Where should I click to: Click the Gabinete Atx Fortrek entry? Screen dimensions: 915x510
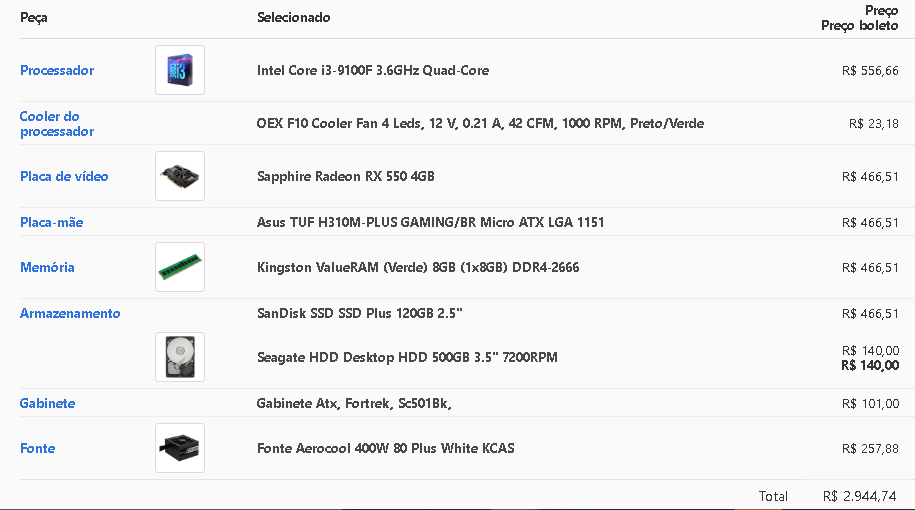tap(354, 403)
